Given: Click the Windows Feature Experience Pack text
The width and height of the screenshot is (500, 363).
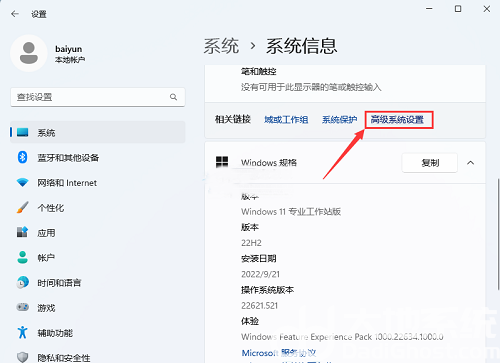Looking at the screenshot, I should (x=342, y=337).
